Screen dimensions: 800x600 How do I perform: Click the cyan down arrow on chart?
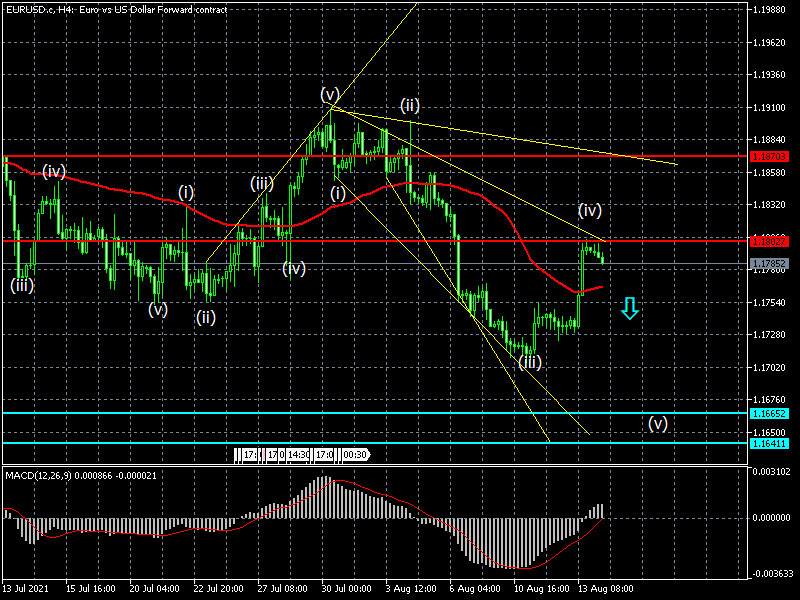(x=629, y=308)
